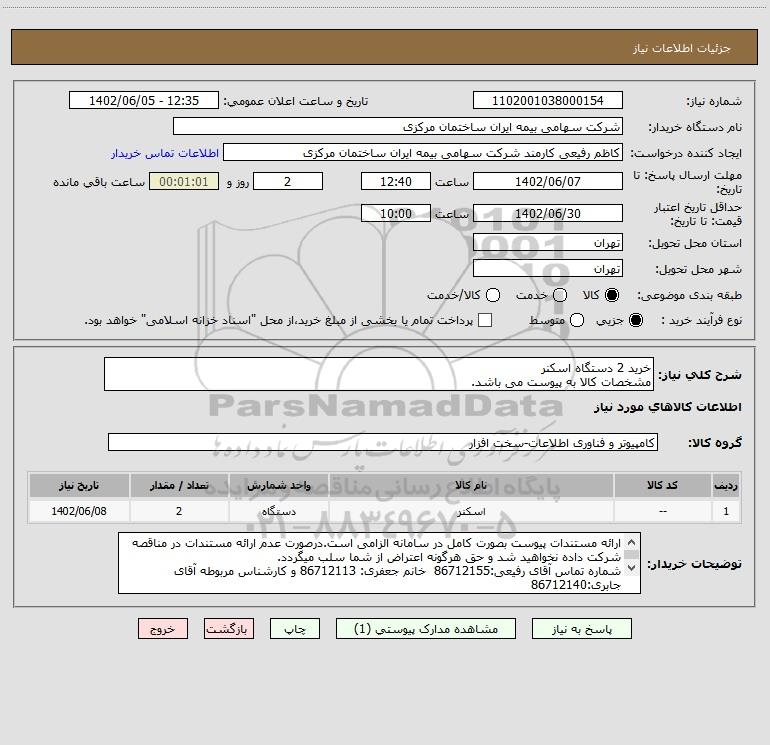Click the گروه کالا field
This screenshot has width=770, height=745.
coord(383,442)
